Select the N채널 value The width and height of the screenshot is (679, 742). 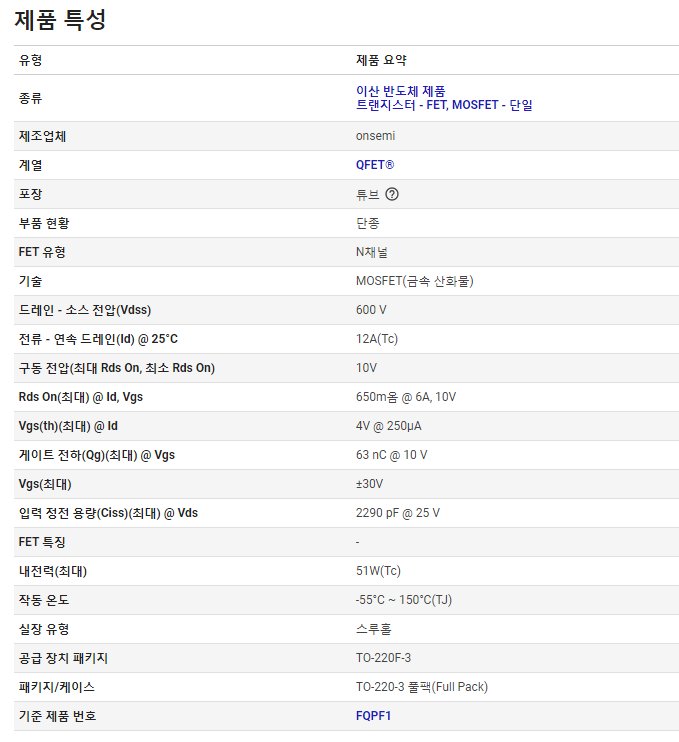(372, 252)
